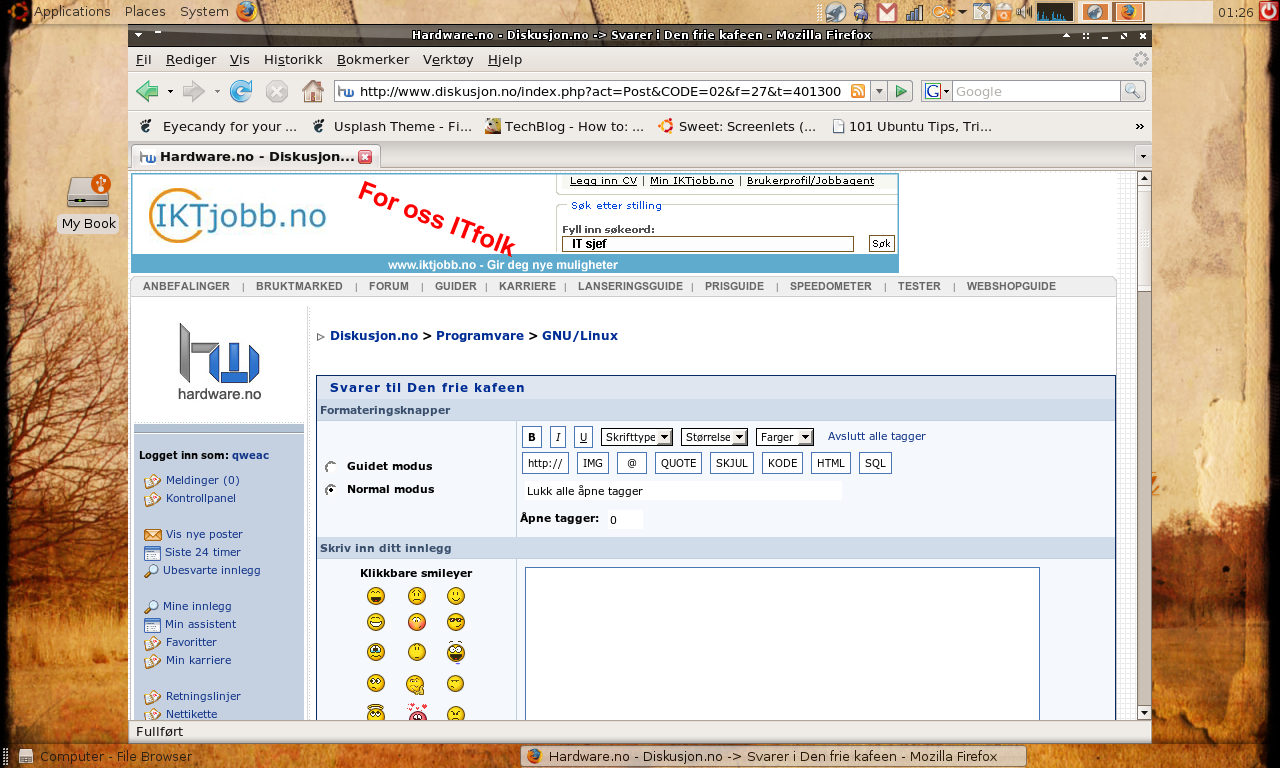This screenshot has width=1280, height=768.
Task: Click the network signal bars icon in panel
Action: [x=914, y=12]
